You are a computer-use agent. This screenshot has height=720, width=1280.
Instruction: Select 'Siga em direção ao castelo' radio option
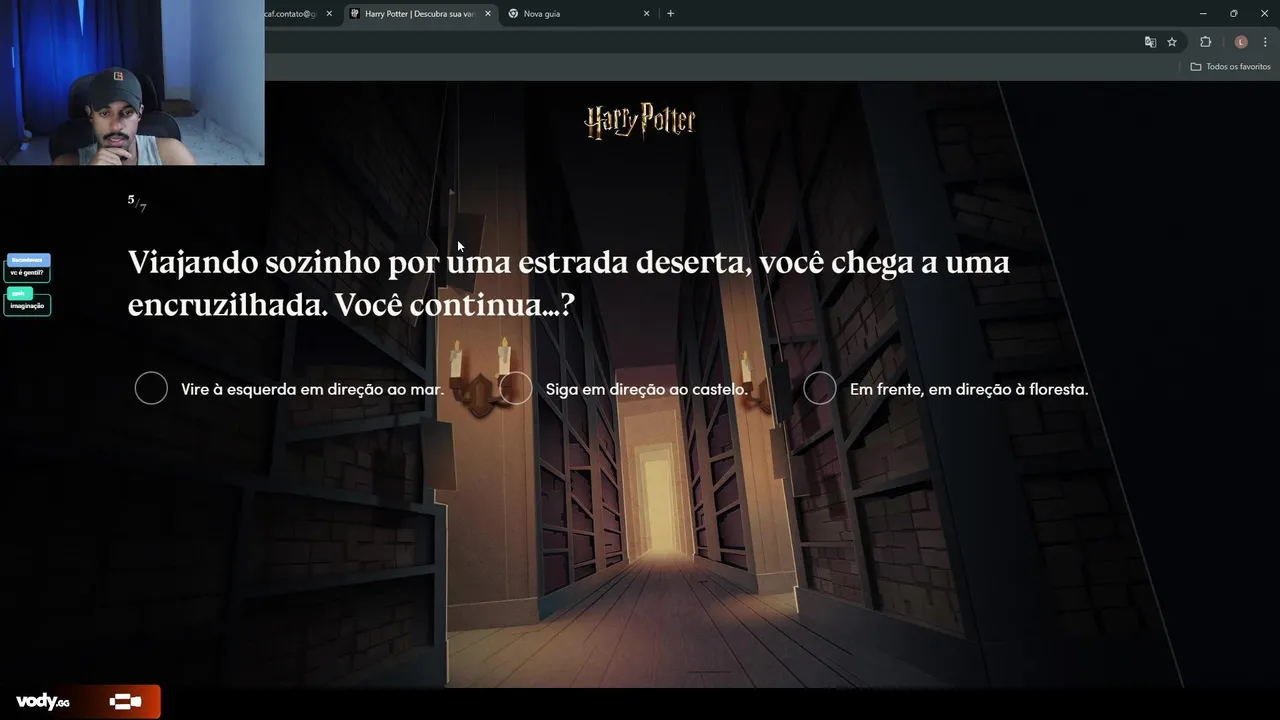[x=516, y=388]
